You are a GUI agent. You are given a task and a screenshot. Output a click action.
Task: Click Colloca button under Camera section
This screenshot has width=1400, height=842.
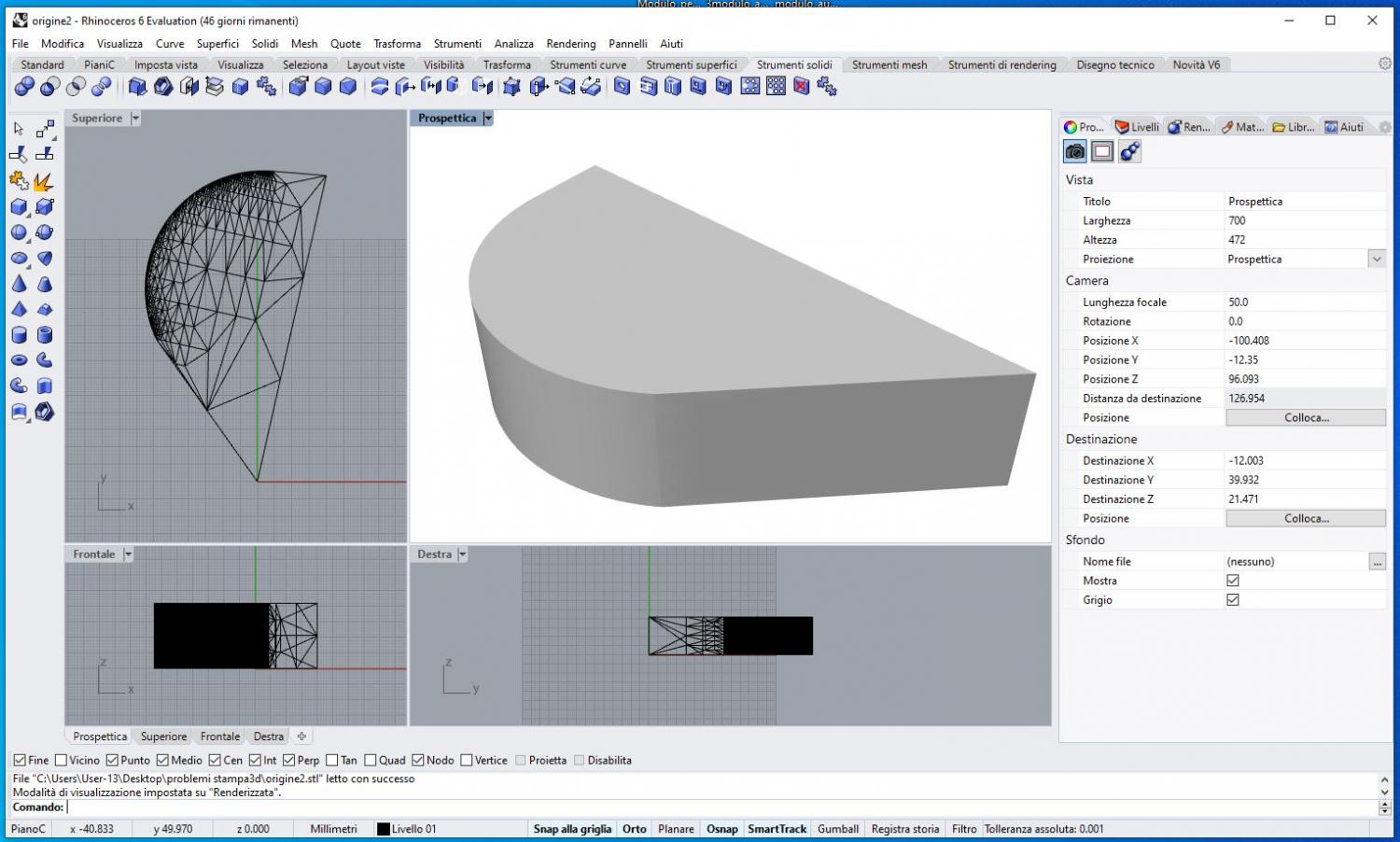coord(1305,418)
